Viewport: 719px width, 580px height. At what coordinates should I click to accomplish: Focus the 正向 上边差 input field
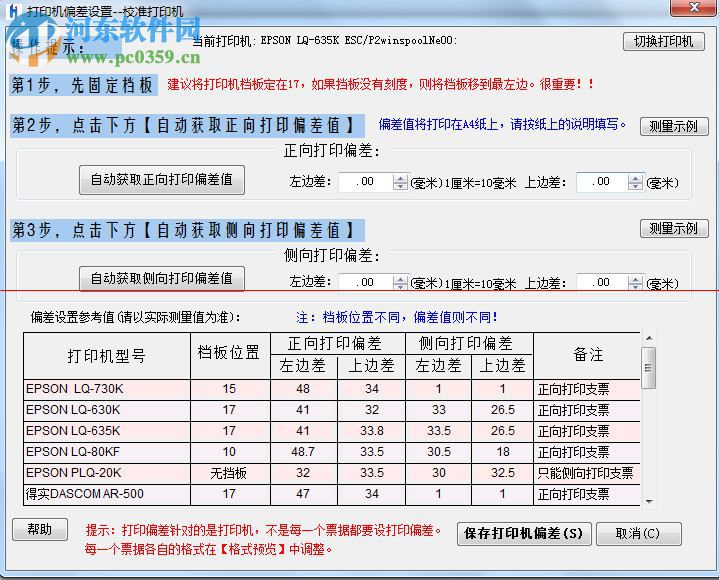click(603, 182)
